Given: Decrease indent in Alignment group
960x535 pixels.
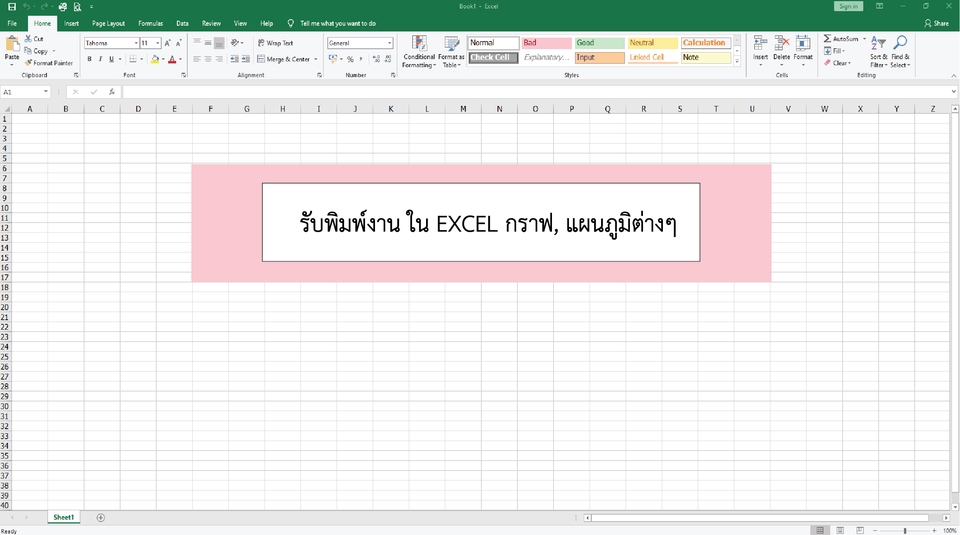Looking at the screenshot, I should pyautogui.click(x=234, y=59).
